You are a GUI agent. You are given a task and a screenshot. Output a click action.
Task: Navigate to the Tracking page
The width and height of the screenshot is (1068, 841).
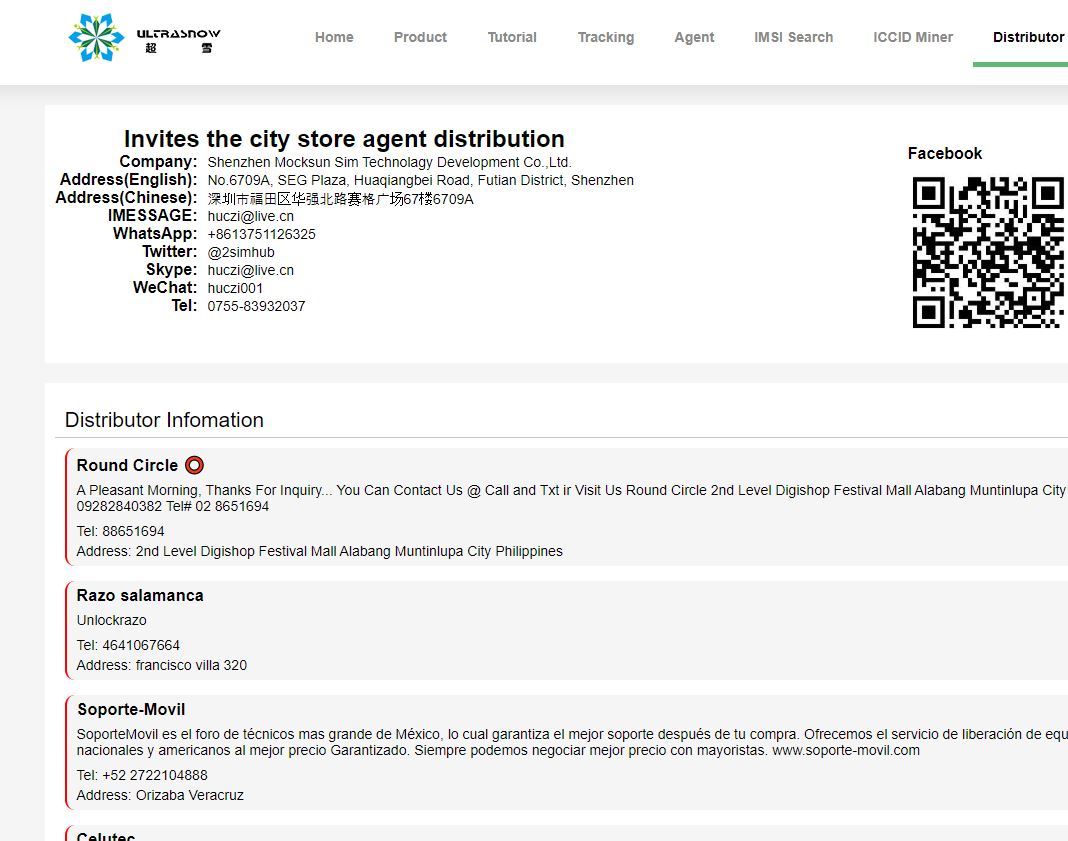click(x=606, y=37)
